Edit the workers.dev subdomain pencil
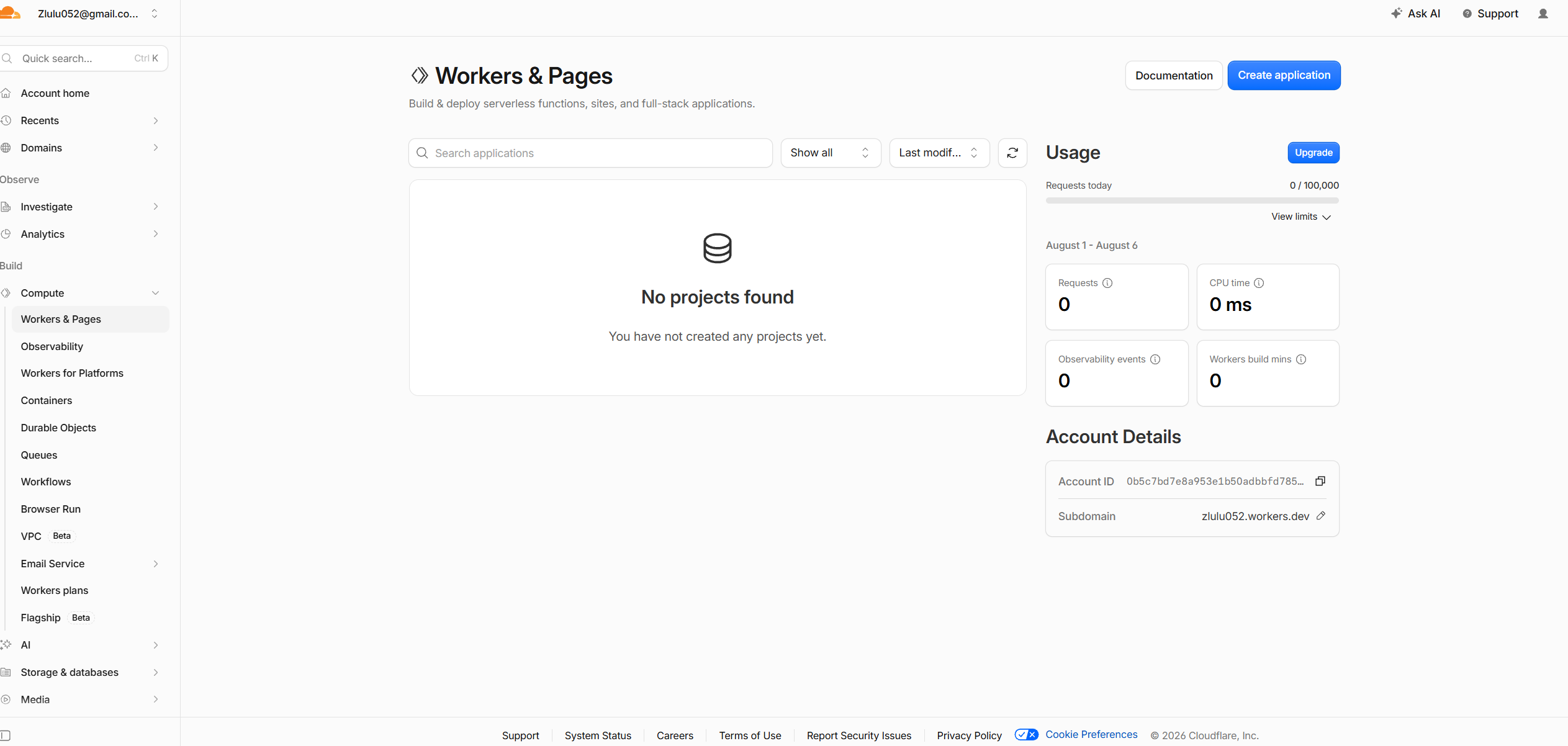This screenshot has height=746, width=1568. [x=1320, y=516]
